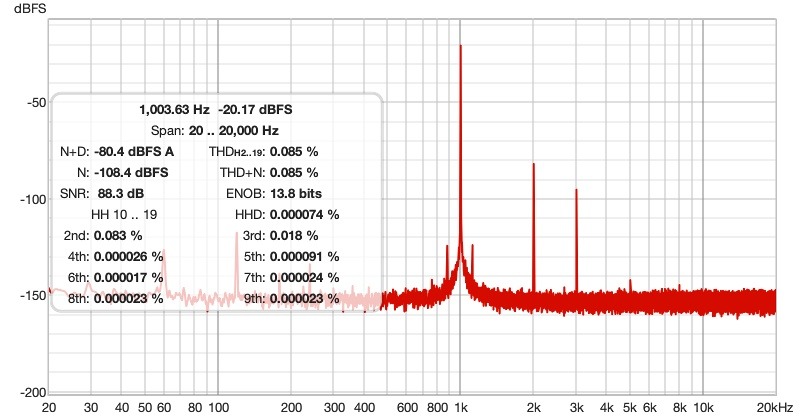Click the 100 Hz x-axis label

click(x=218, y=408)
